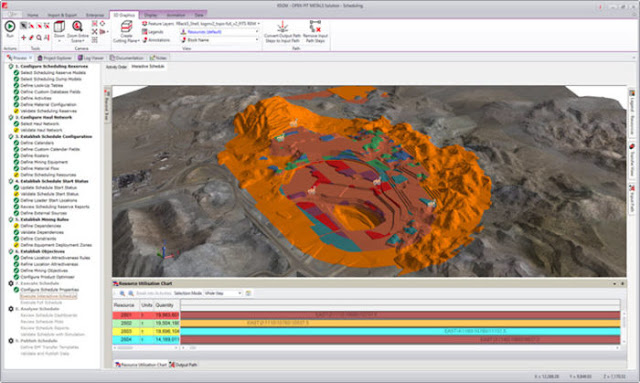This screenshot has height=383, width=640.
Task: Open the Project Explorer tab
Action: point(55,58)
